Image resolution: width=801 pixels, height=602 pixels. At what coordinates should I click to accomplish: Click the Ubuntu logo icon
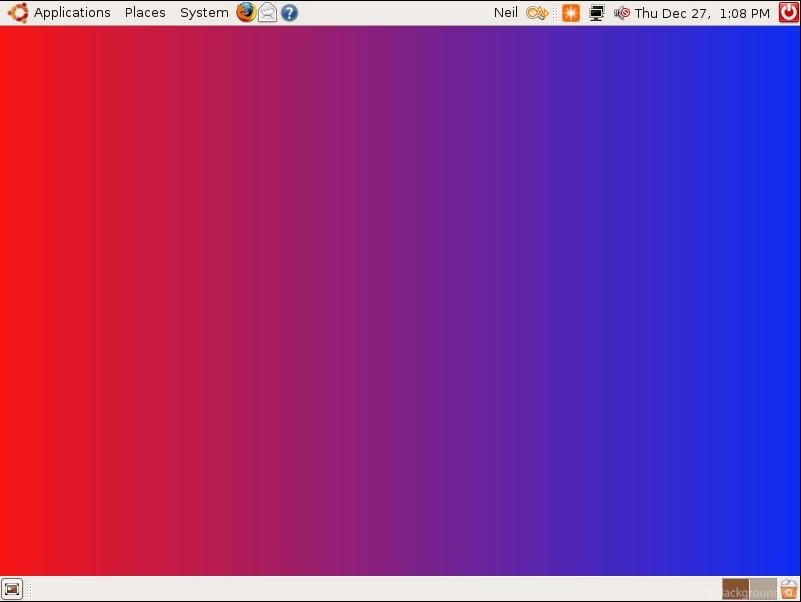click(x=18, y=13)
